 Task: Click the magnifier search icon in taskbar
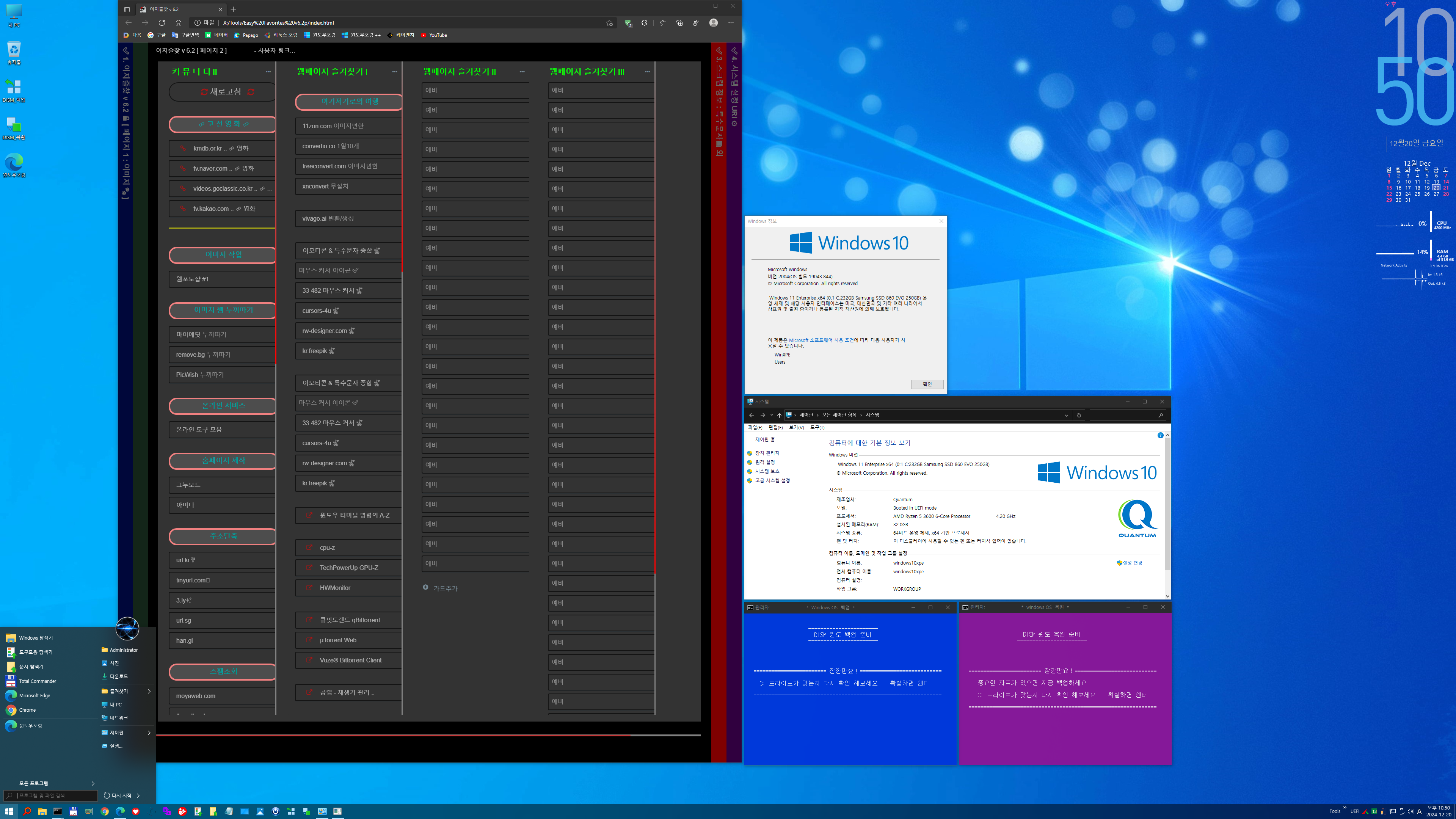27,811
